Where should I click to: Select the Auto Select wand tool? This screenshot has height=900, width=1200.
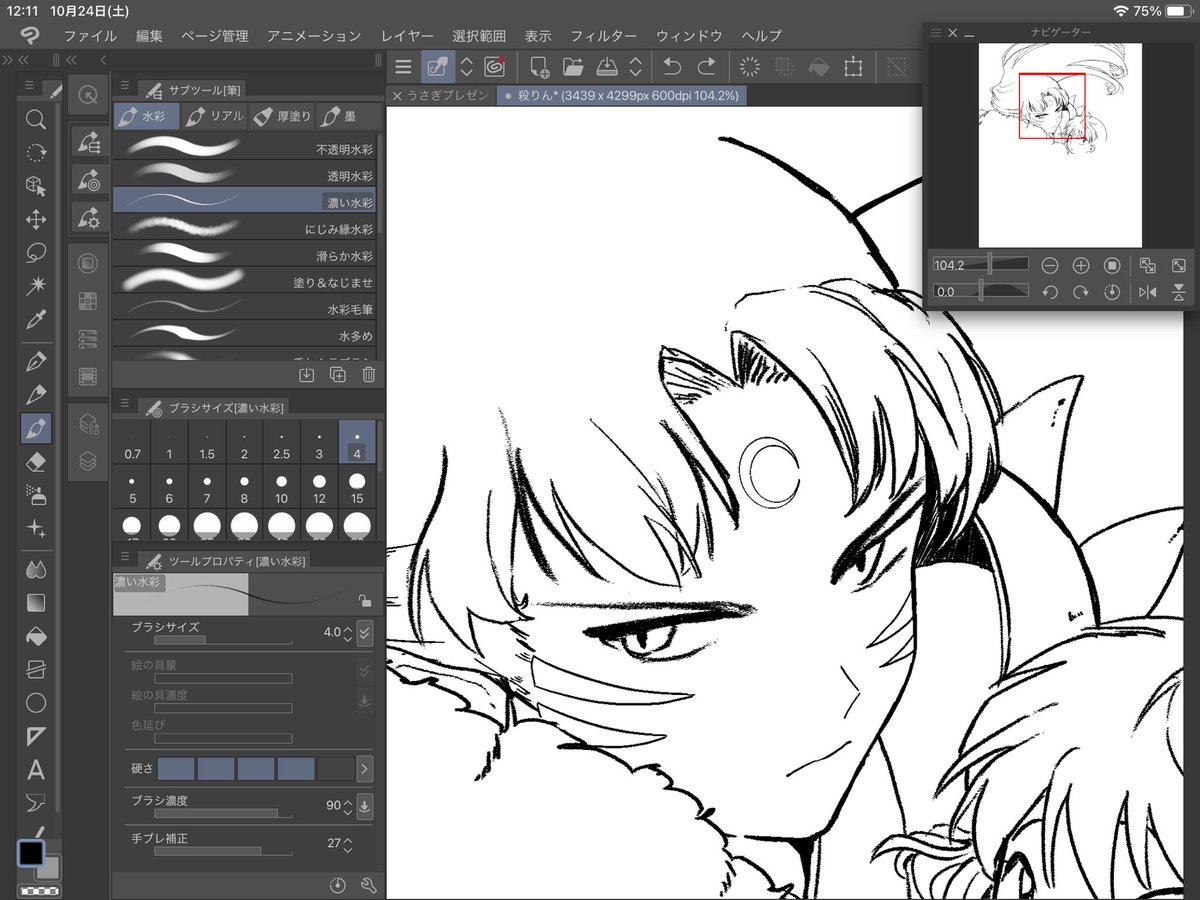(x=36, y=286)
